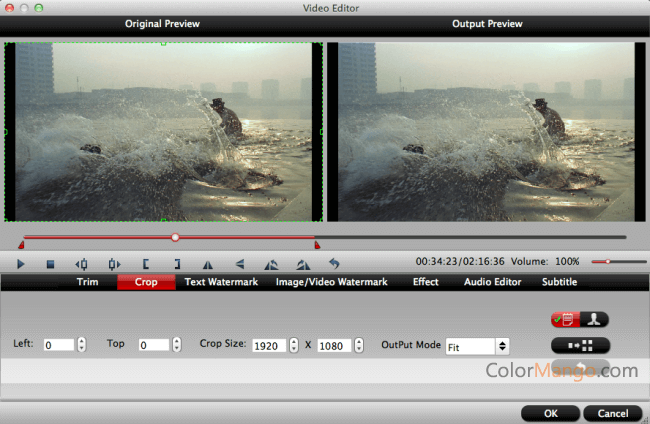Step to the previous frame
Viewport: 650px width, 424px height.
pos(82,264)
